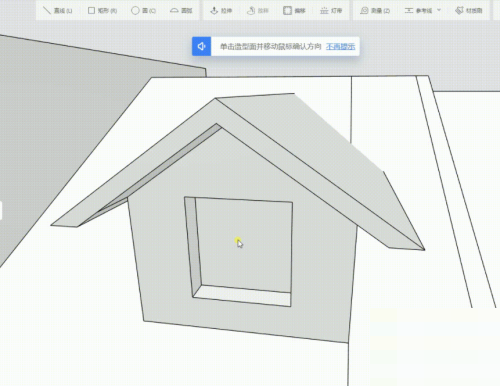Dismiss hint via 不再提示 link
This screenshot has height=386, width=500.
pos(340,46)
